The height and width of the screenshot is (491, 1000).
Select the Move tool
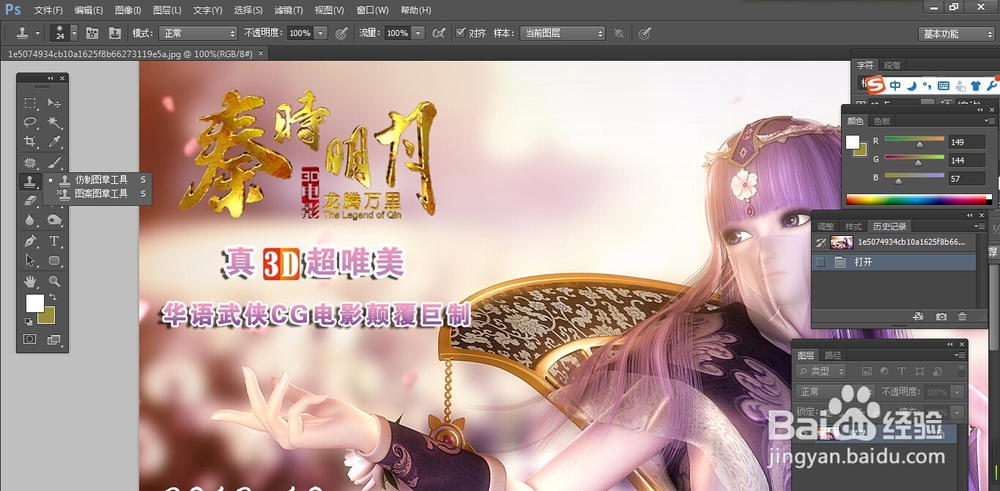pyautogui.click(x=54, y=103)
